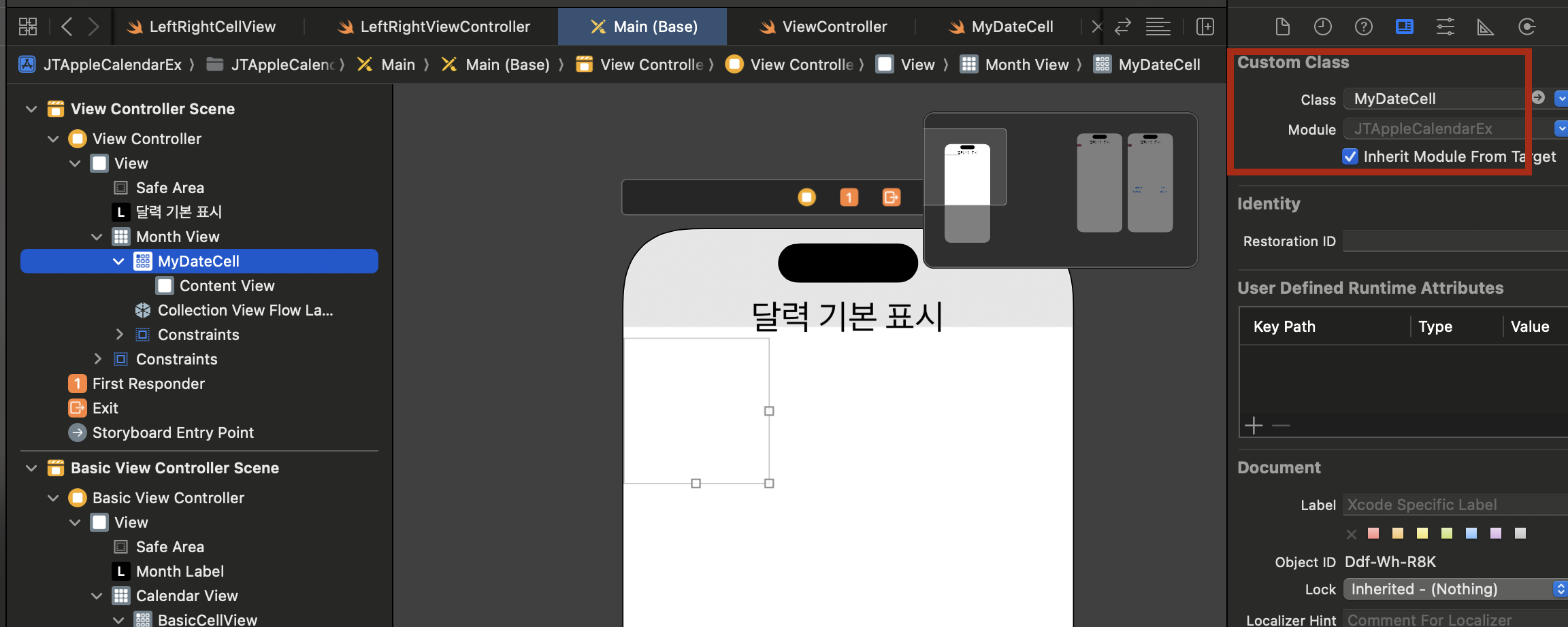Collapse Month View in outline
Image resolution: width=1568 pixels, height=627 pixels.
(97, 237)
